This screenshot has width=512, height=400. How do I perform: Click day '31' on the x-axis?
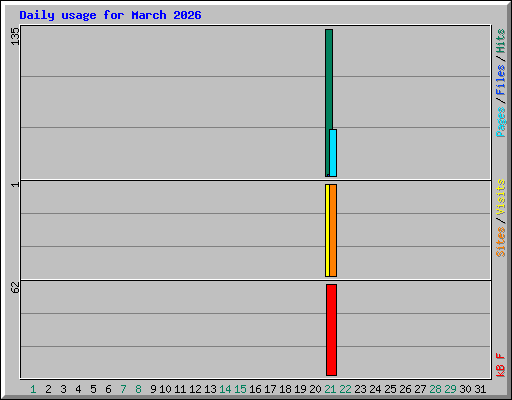pos(480,389)
